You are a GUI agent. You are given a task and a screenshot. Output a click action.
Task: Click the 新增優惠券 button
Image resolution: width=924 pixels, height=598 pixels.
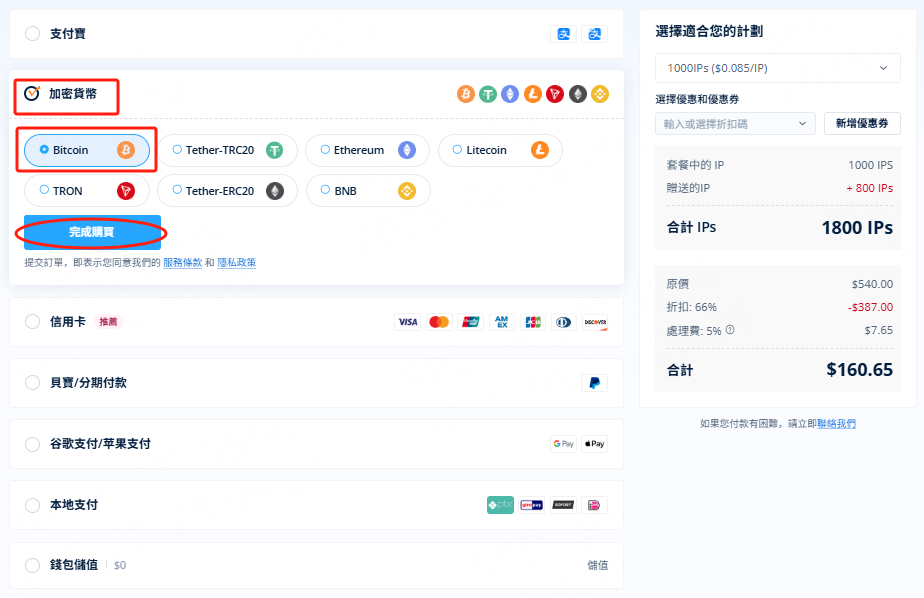(862, 123)
